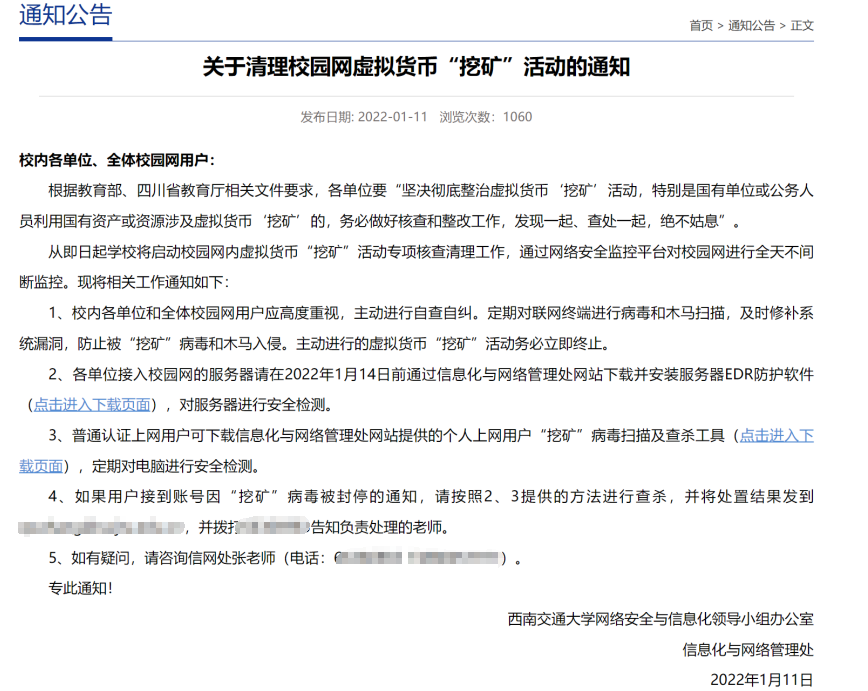Screen dimensions: 868x691
Task: Click the article title about 挖矿 cleanup
Action: coord(416,68)
